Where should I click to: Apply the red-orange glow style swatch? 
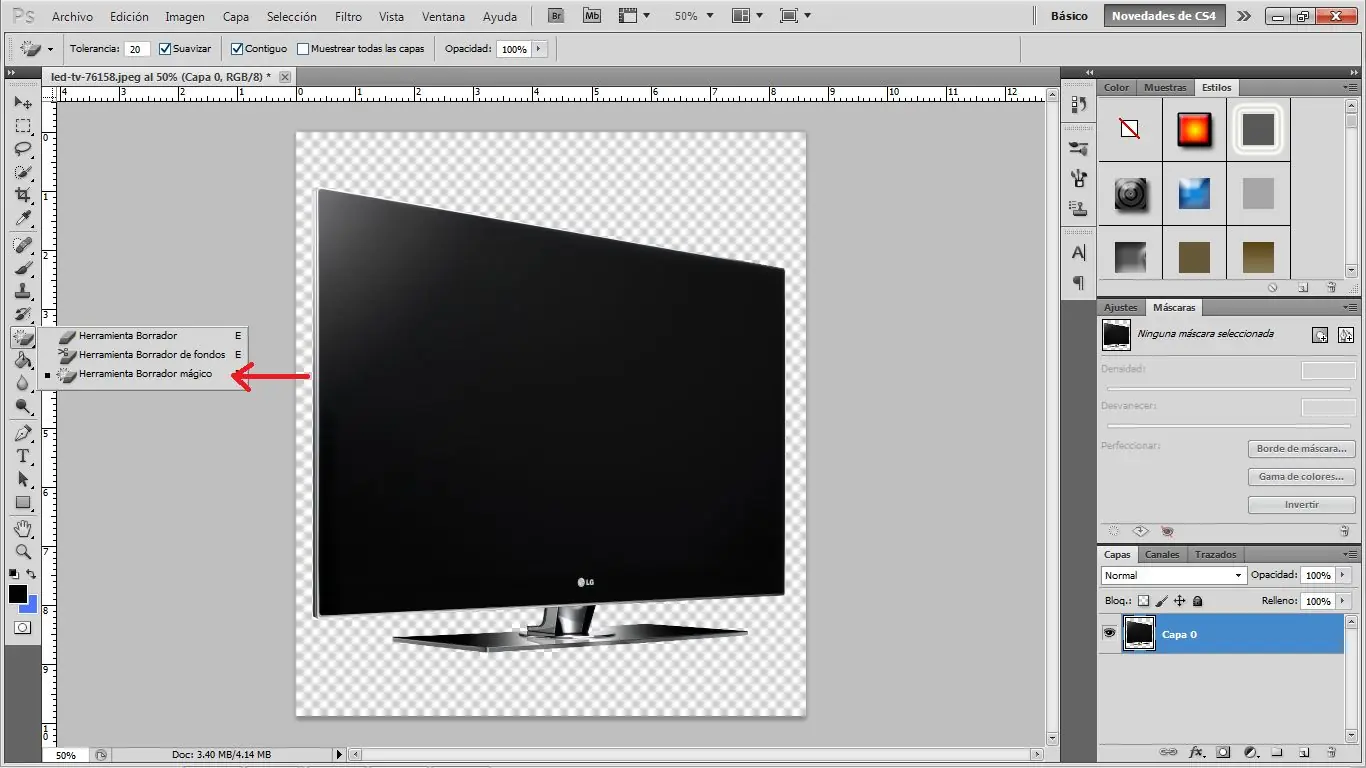coord(1194,129)
